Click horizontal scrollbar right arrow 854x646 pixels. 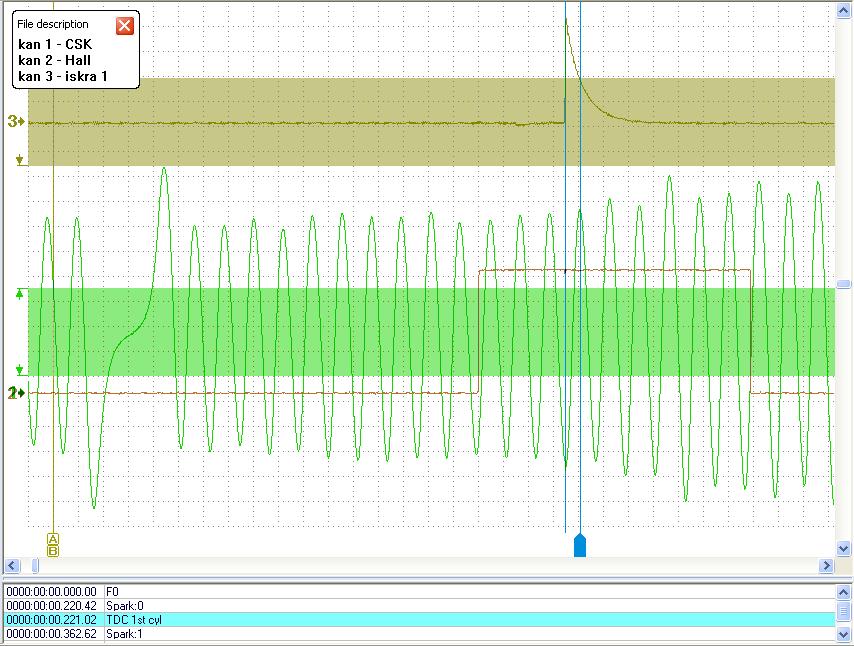click(826, 565)
